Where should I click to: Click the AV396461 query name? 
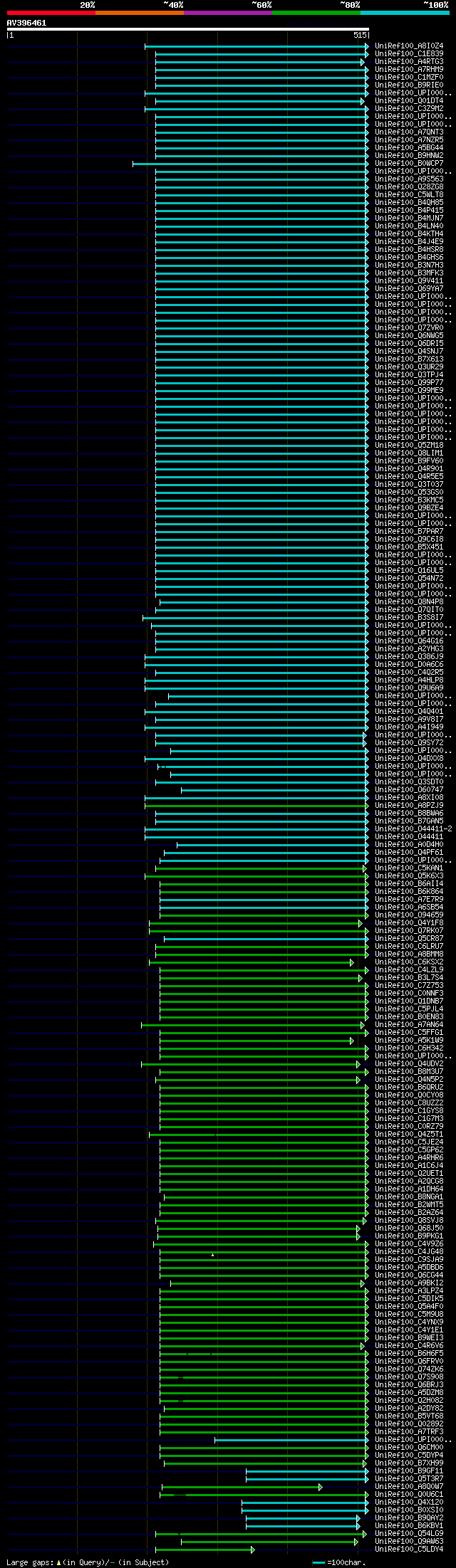pos(26,23)
